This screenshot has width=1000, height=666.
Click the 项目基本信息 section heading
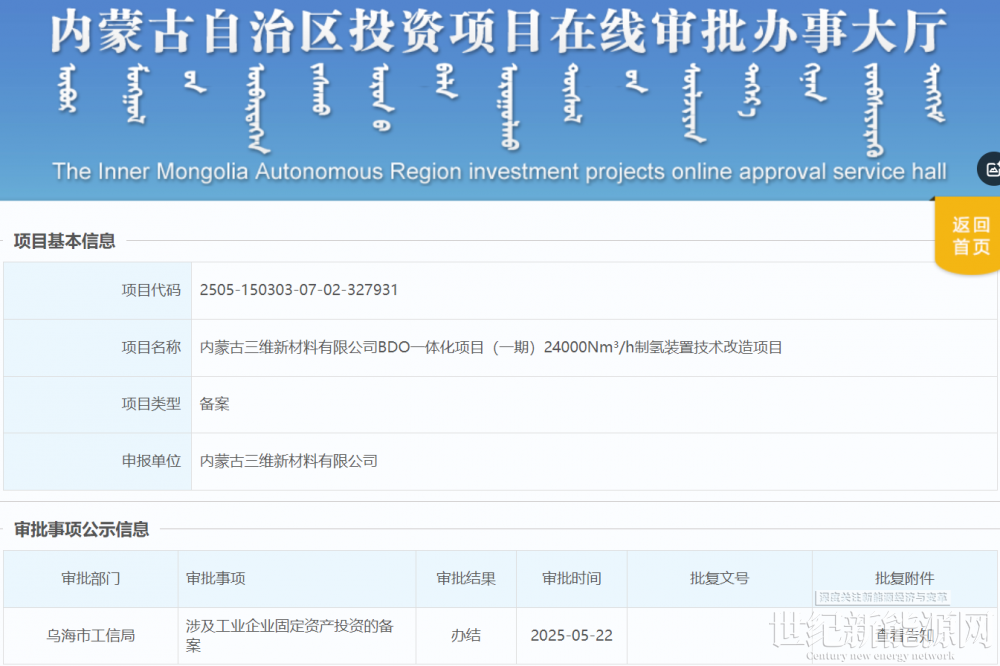[x=64, y=241]
